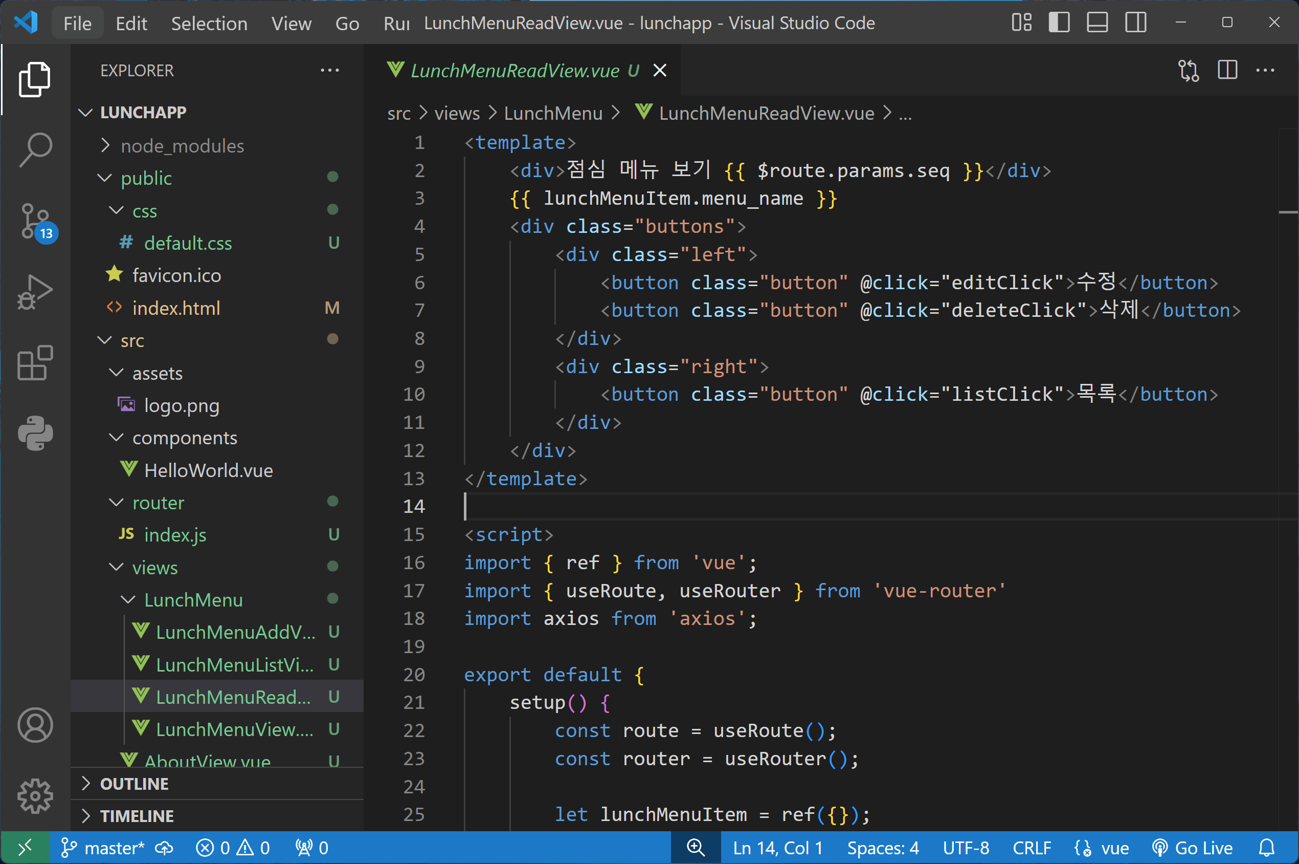Click the Customize Layout icon

(1021, 22)
